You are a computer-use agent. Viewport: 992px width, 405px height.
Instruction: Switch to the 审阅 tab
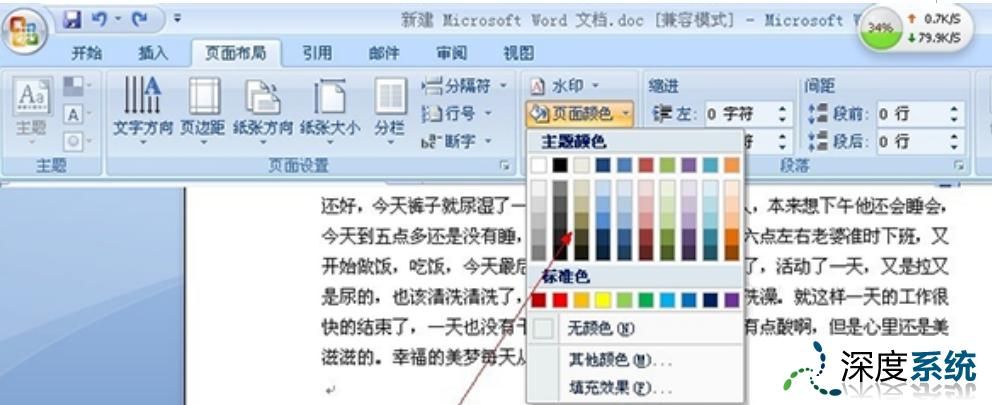[452, 53]
